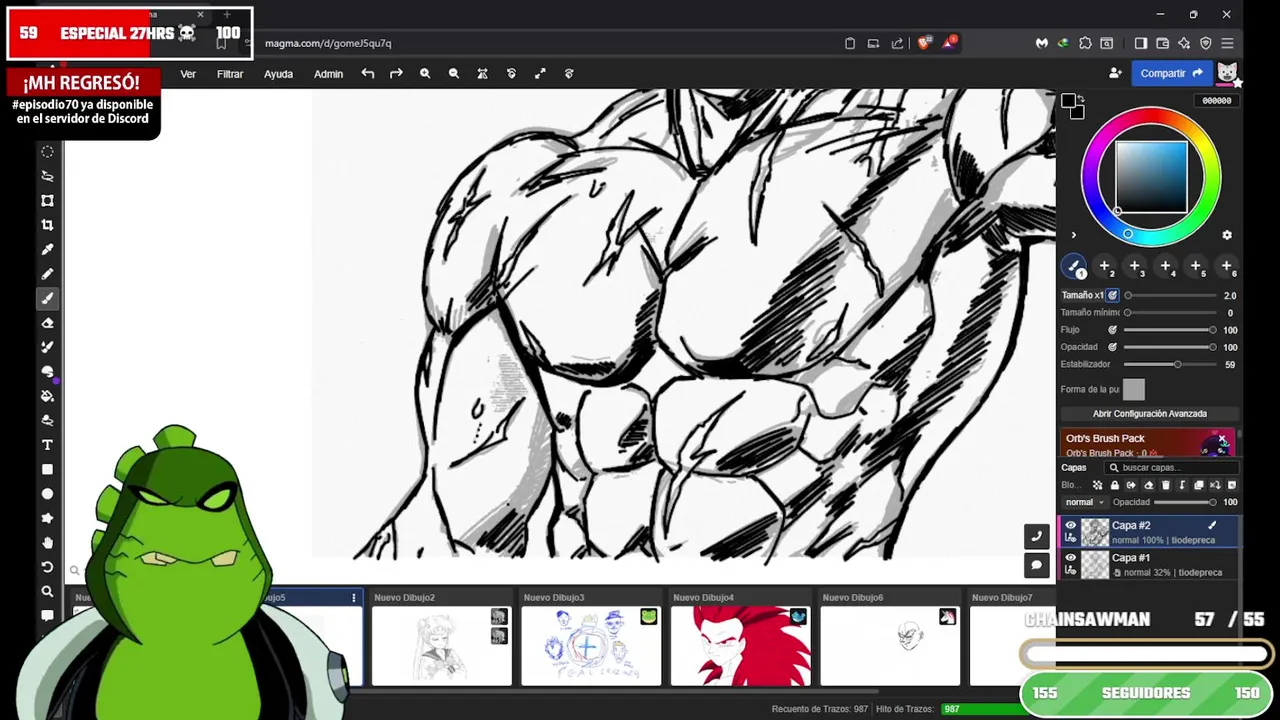Toggle Capa #1 owner visibility icon
1280x720 pixels.
click(1070, 572)
